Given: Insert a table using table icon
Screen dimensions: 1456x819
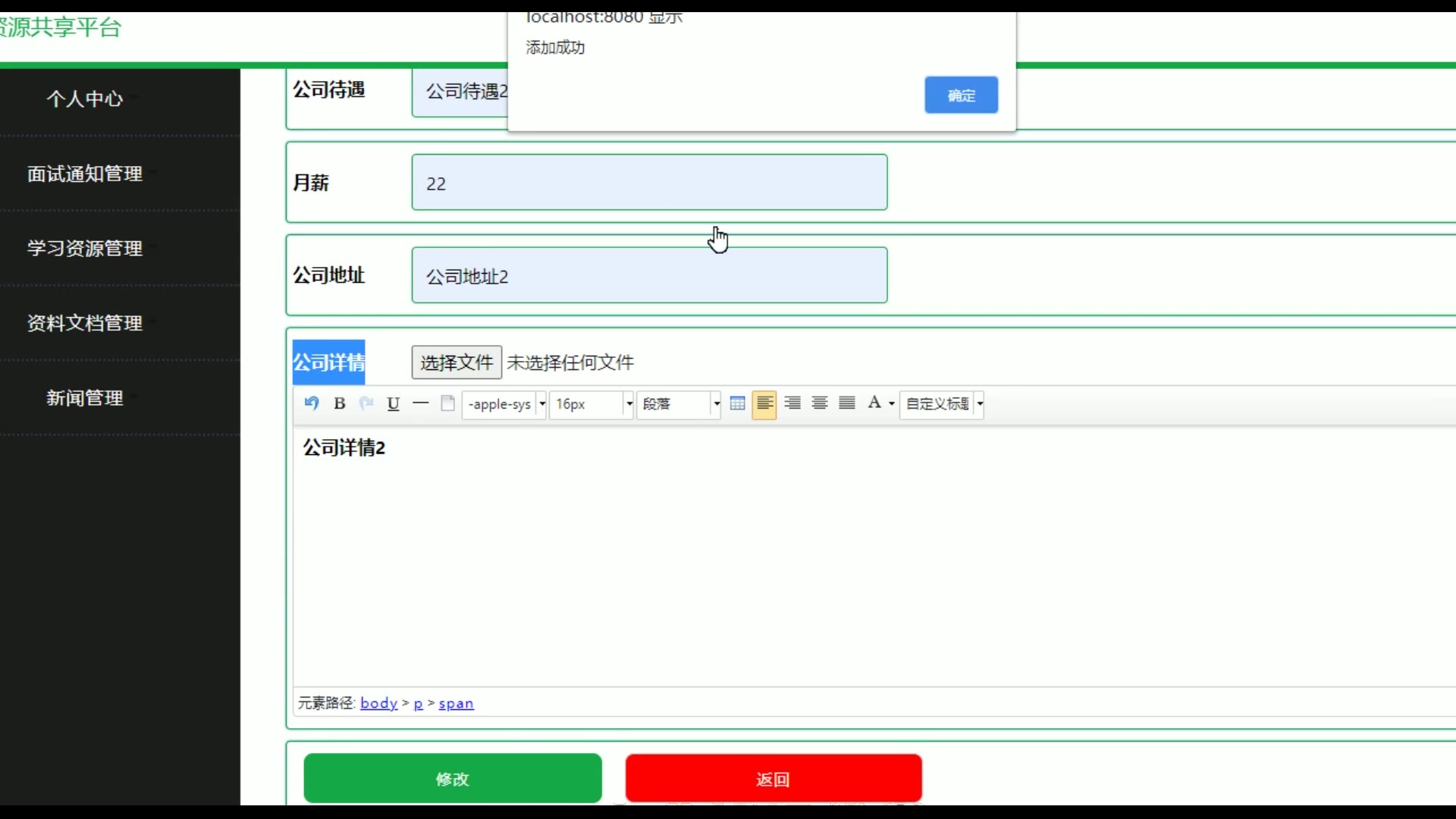Looking at the screenshot, I should click(x=737, y=403).
